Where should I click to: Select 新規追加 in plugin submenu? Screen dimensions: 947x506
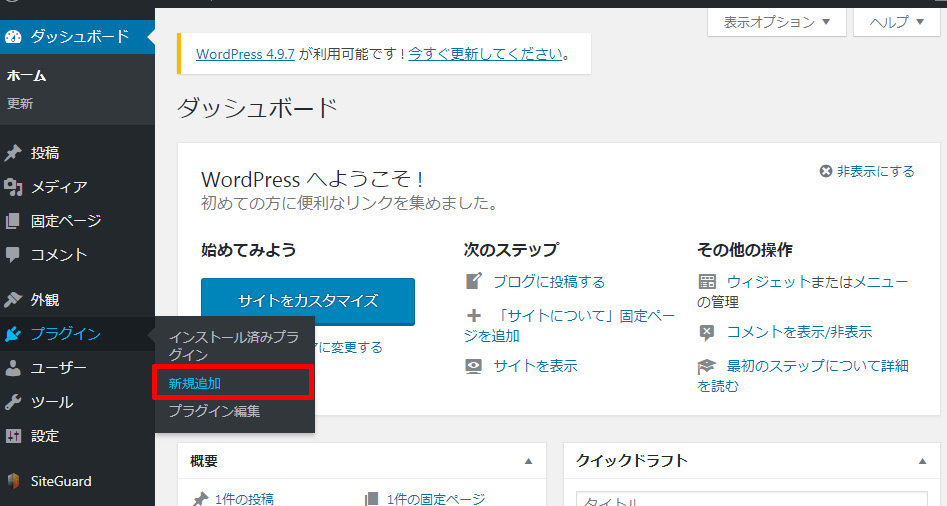point(195,383)
